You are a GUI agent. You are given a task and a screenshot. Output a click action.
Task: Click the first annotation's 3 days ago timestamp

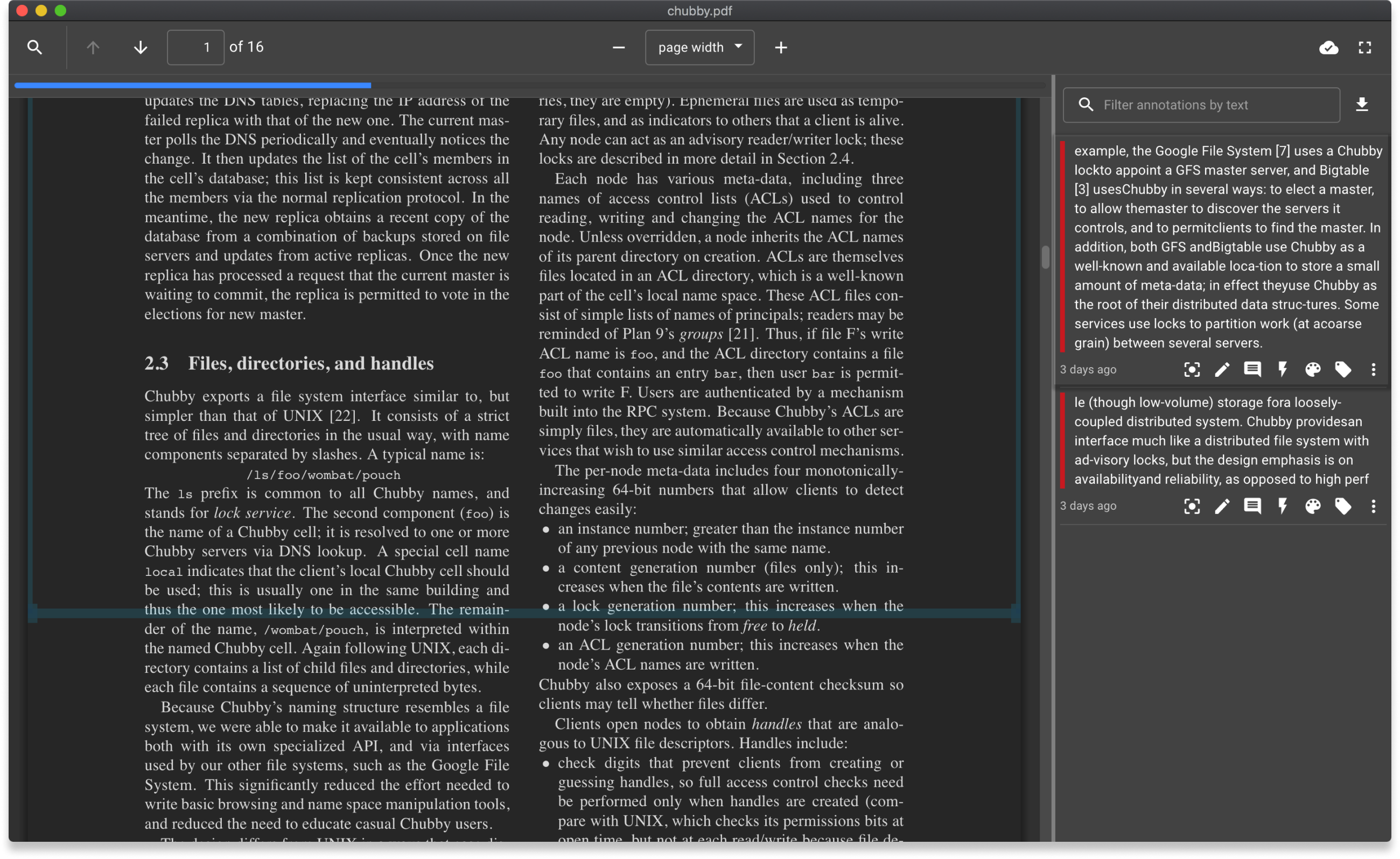(1087, 369)
